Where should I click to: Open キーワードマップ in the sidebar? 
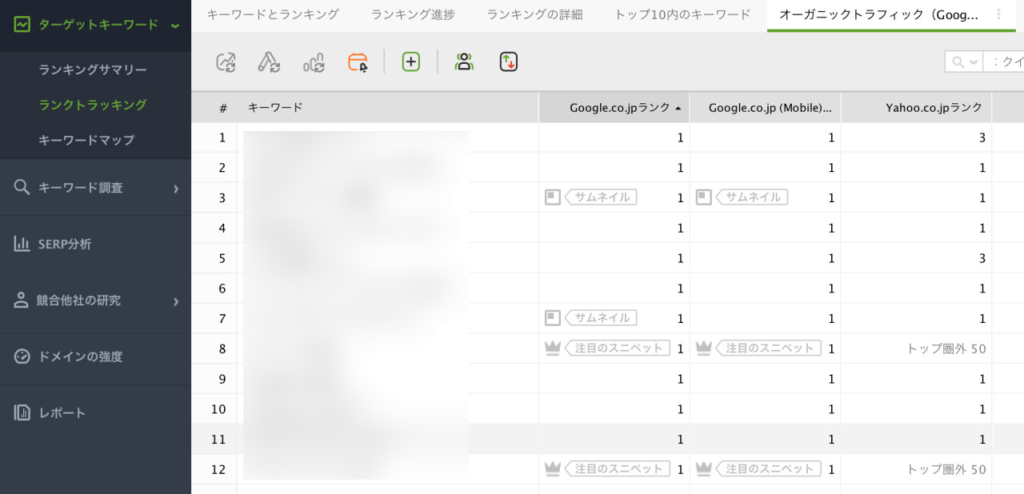[x=87, y=140]
